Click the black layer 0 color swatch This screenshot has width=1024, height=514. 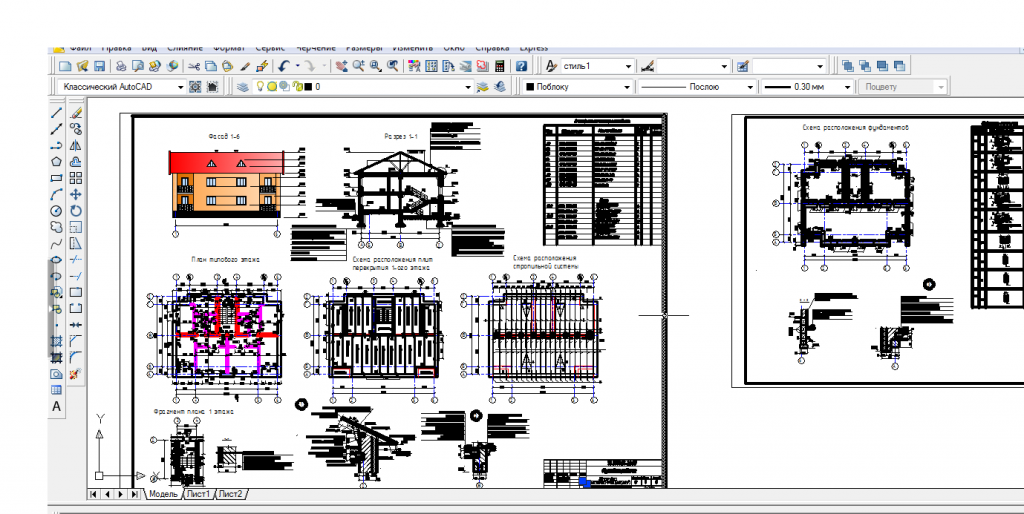point(308,86)
